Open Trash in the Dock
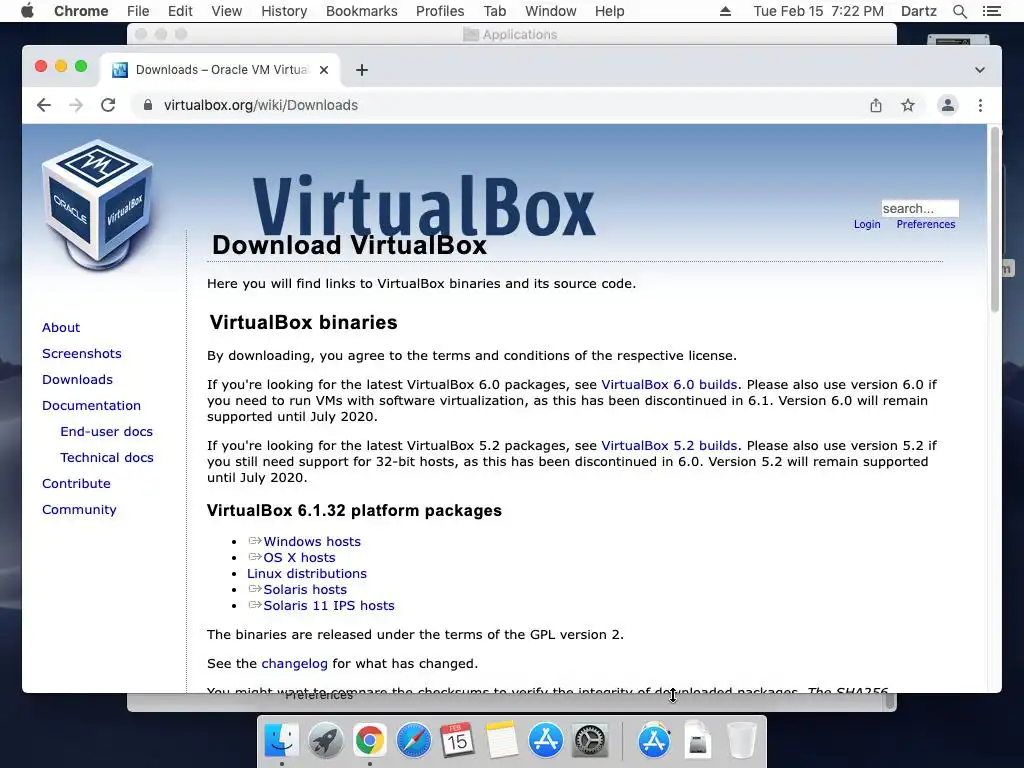This screenshot has width=1024, height=768. tap(742, 740)
